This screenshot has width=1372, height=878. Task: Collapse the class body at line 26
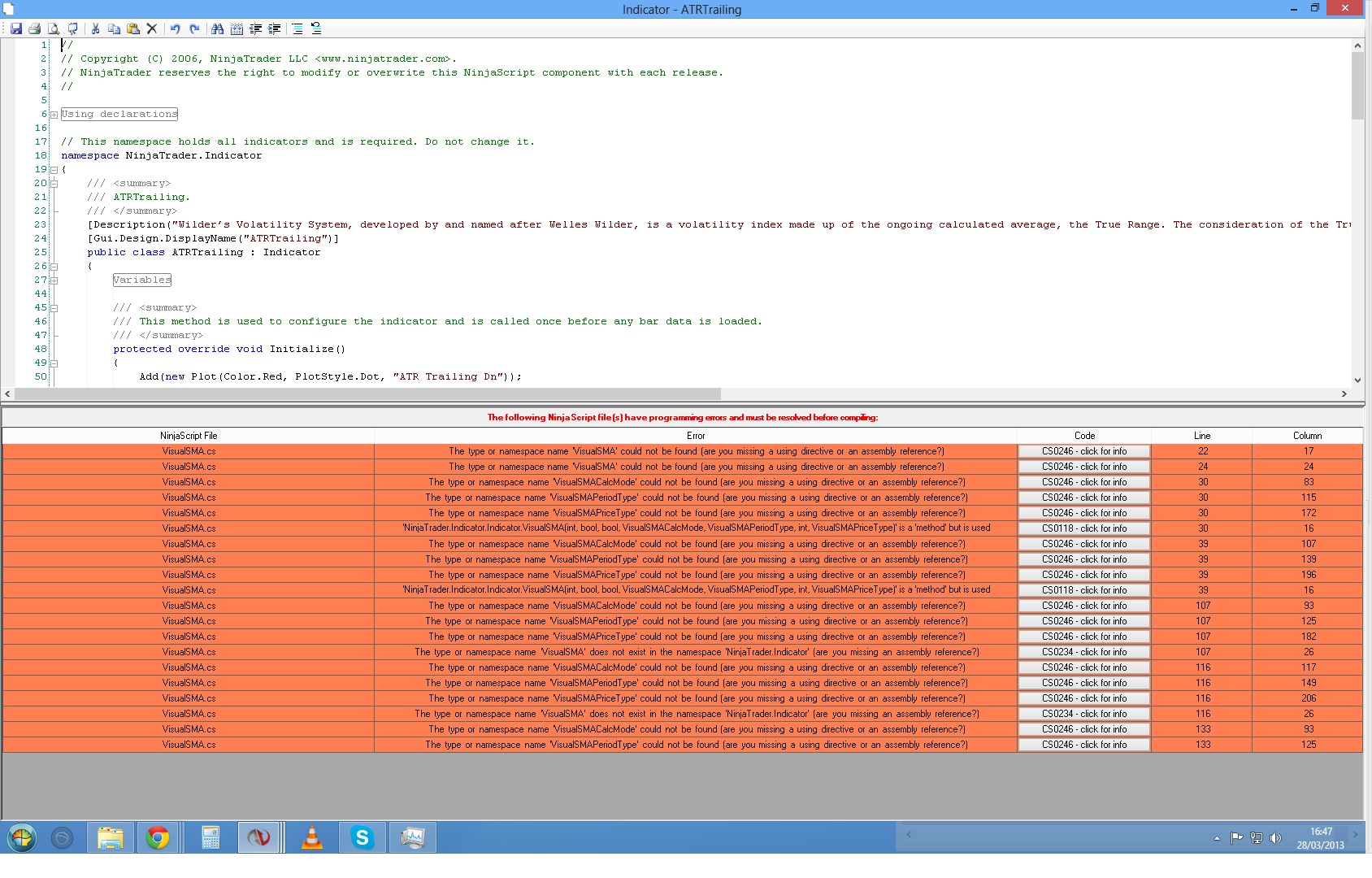pos(54,267)
